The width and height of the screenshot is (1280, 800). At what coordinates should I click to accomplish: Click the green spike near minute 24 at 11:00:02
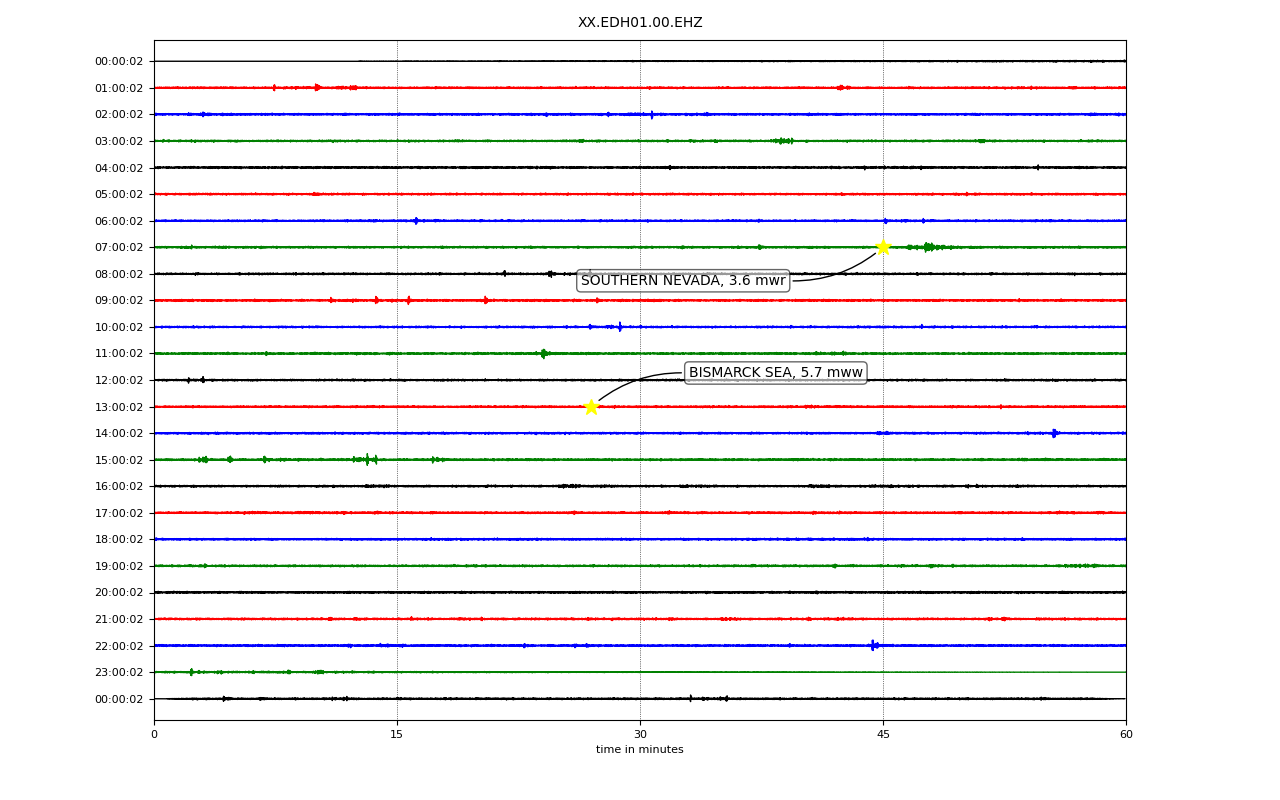tap(543, 353)
